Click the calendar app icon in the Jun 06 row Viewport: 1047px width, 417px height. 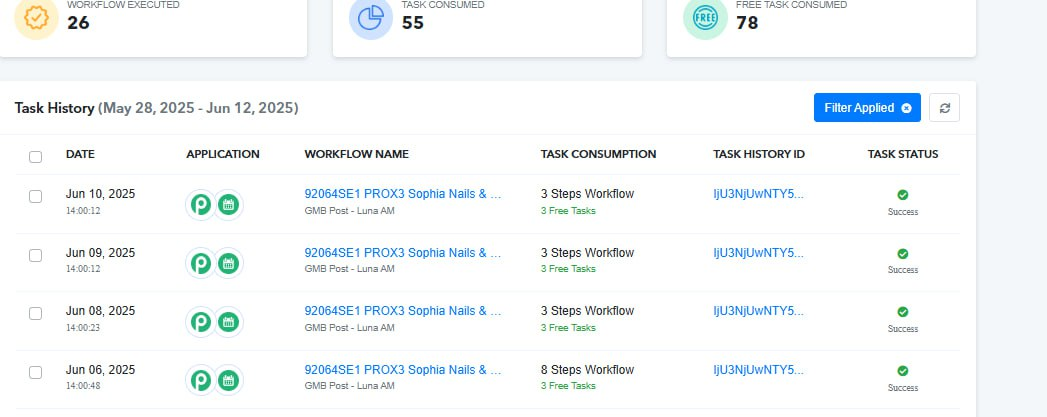(x=228, y=381)
